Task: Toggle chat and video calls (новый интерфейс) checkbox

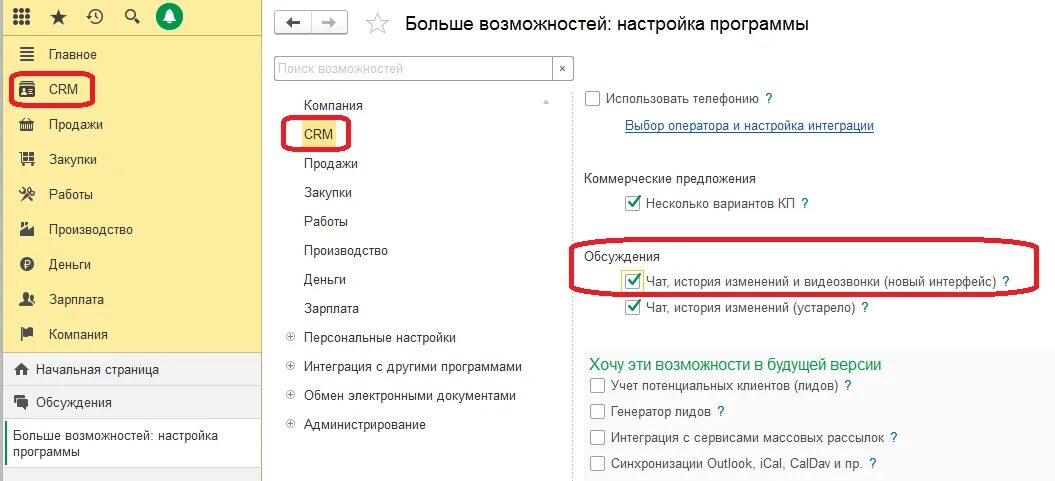Action: [x=632, y=281]
